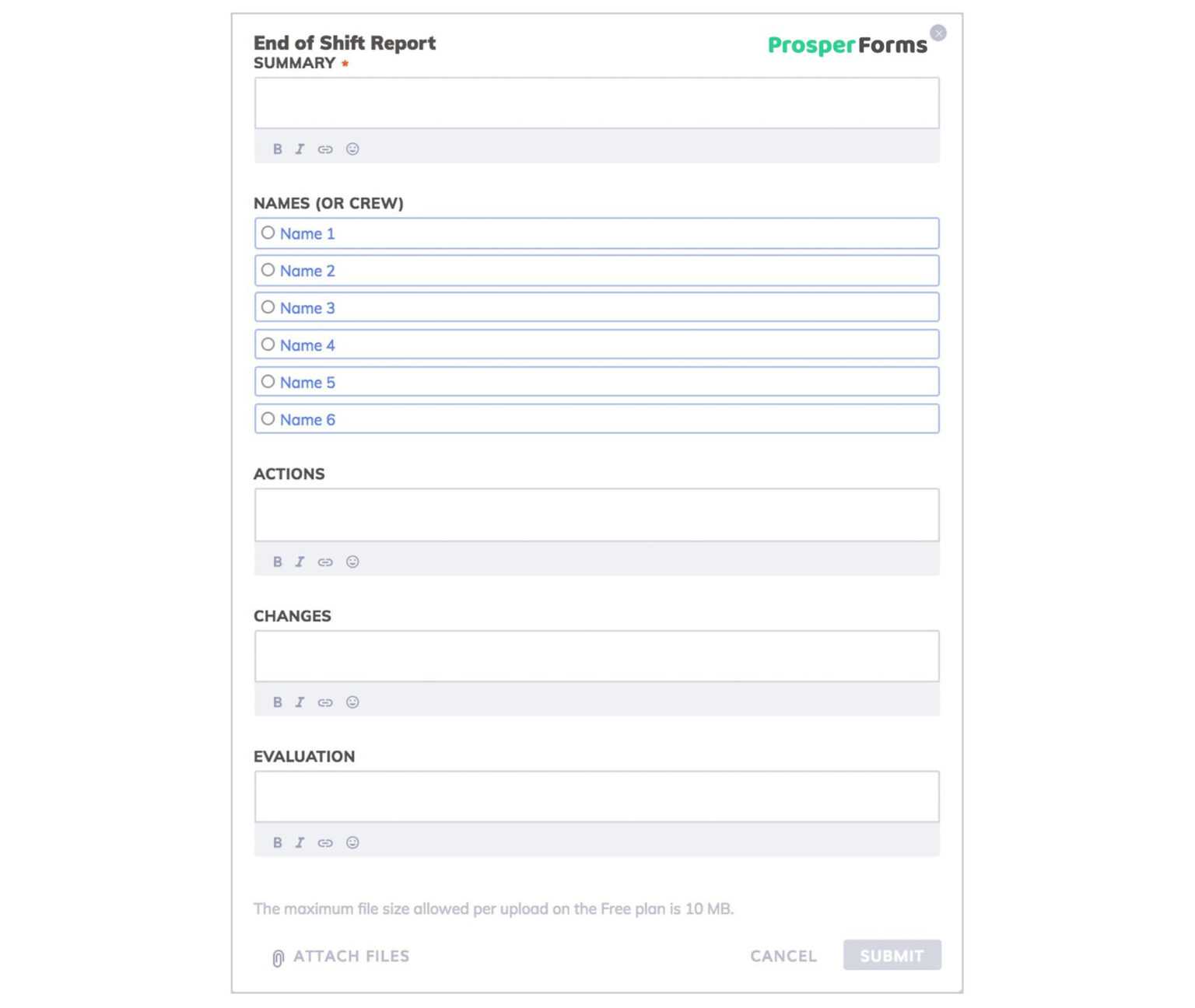Close the End of Shift Report form

[x=938, y=33]
